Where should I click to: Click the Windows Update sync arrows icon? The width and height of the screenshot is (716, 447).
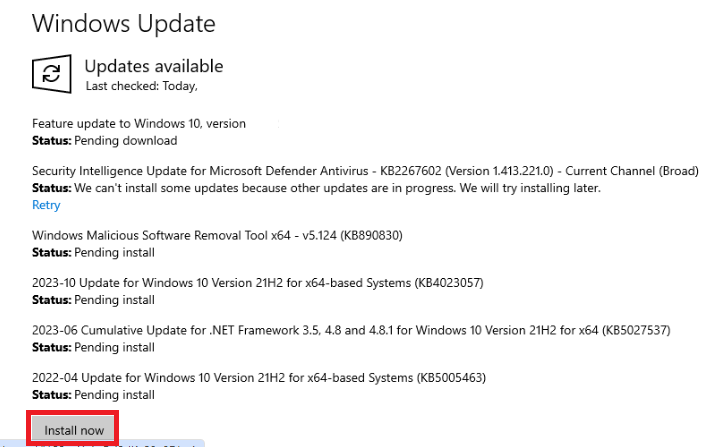pyautogui.click(x=52, y=74)
